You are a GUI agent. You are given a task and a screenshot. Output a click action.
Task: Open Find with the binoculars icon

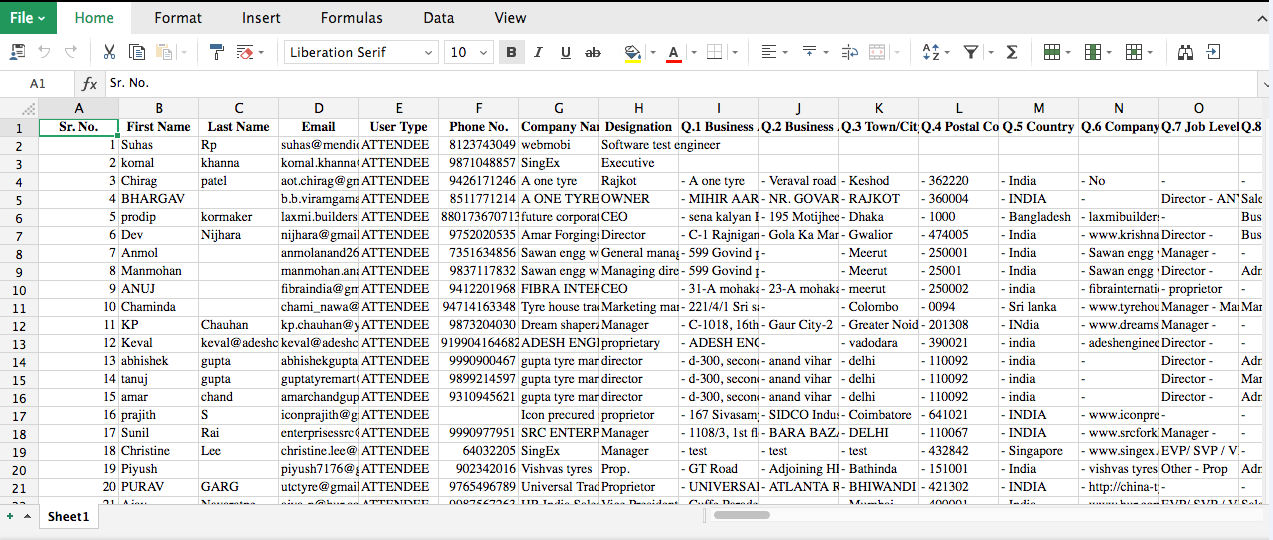[x=1186, y=52]
